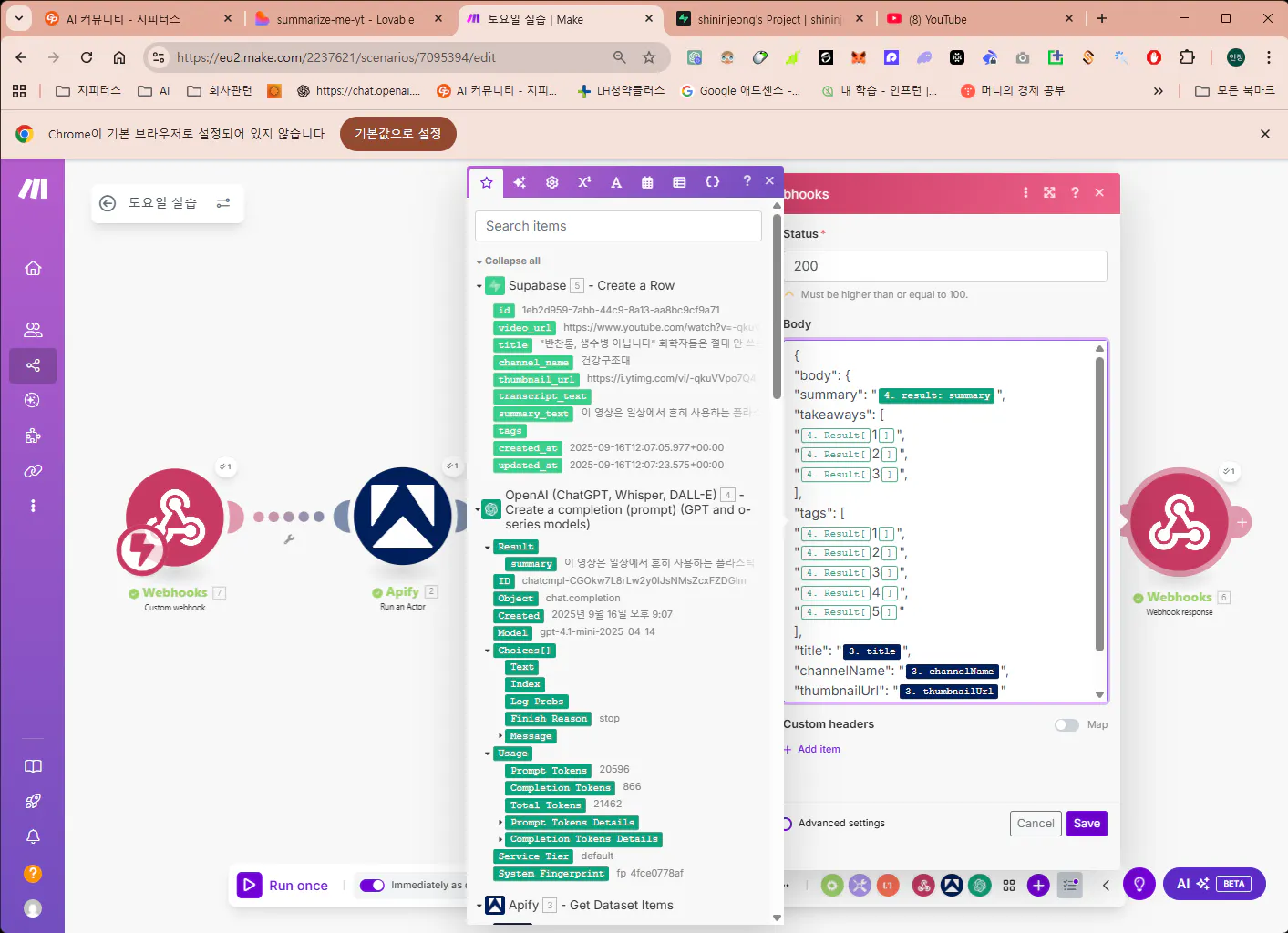Image resolution: width=1288 pixels, height=933 pixels.
Task: Switch to the starred items tab
Action: [x=487, y=182]
